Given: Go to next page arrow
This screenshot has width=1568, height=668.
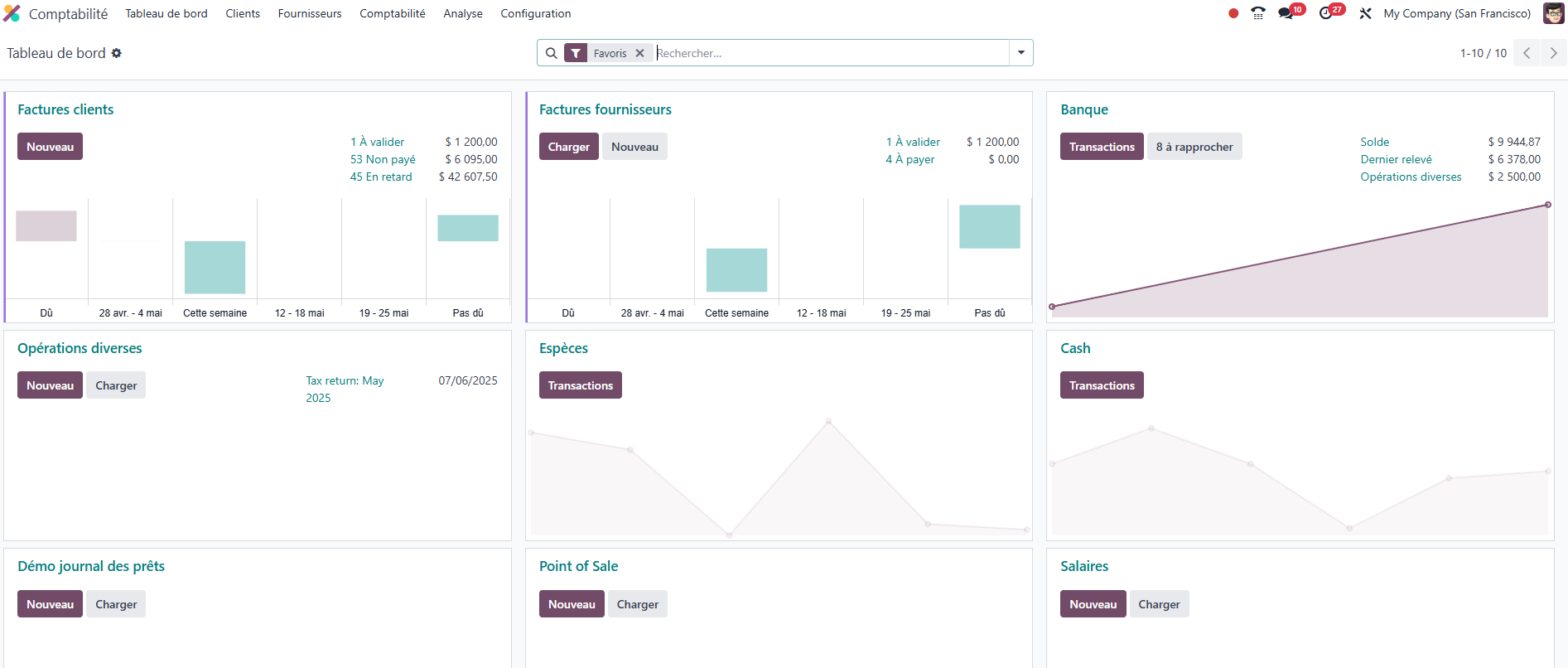Looking at the screenshot, I should tap(1553, 53).
